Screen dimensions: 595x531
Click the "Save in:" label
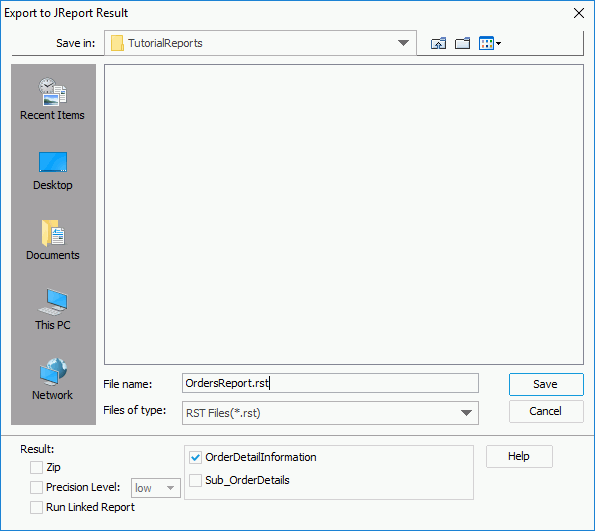click(x=76, y=43)
